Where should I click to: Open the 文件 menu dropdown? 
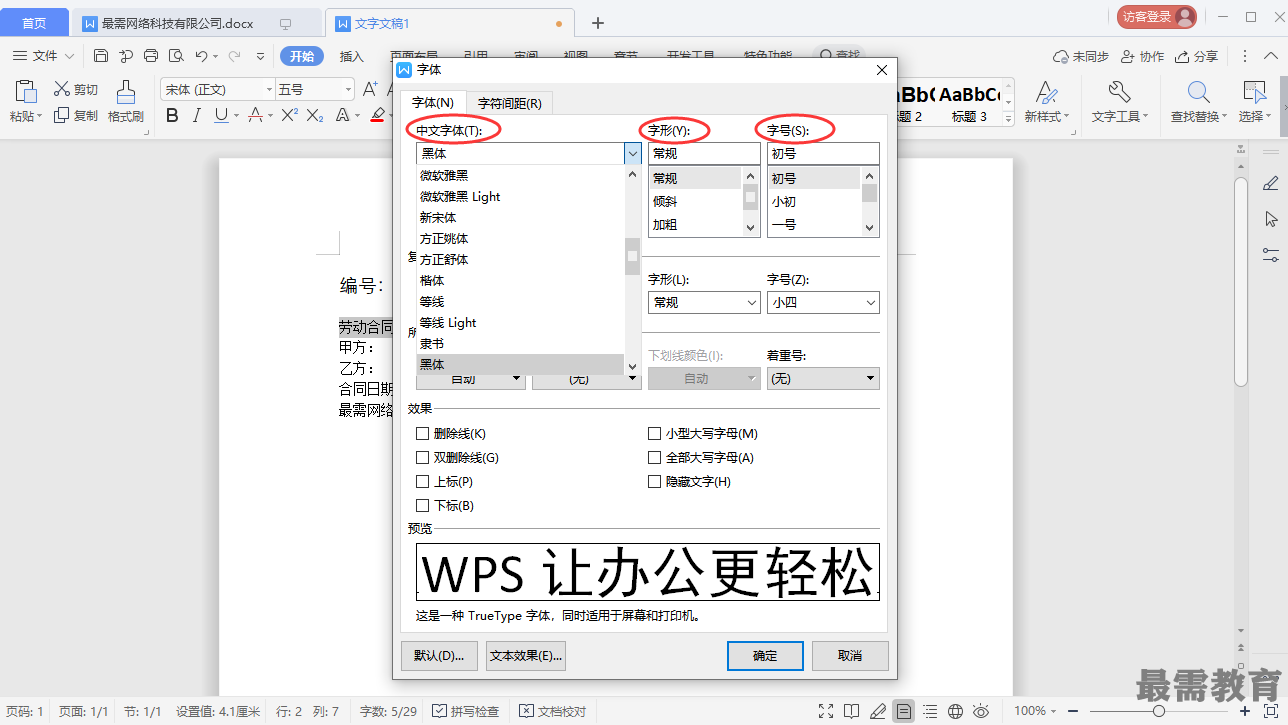coord(44,56)
